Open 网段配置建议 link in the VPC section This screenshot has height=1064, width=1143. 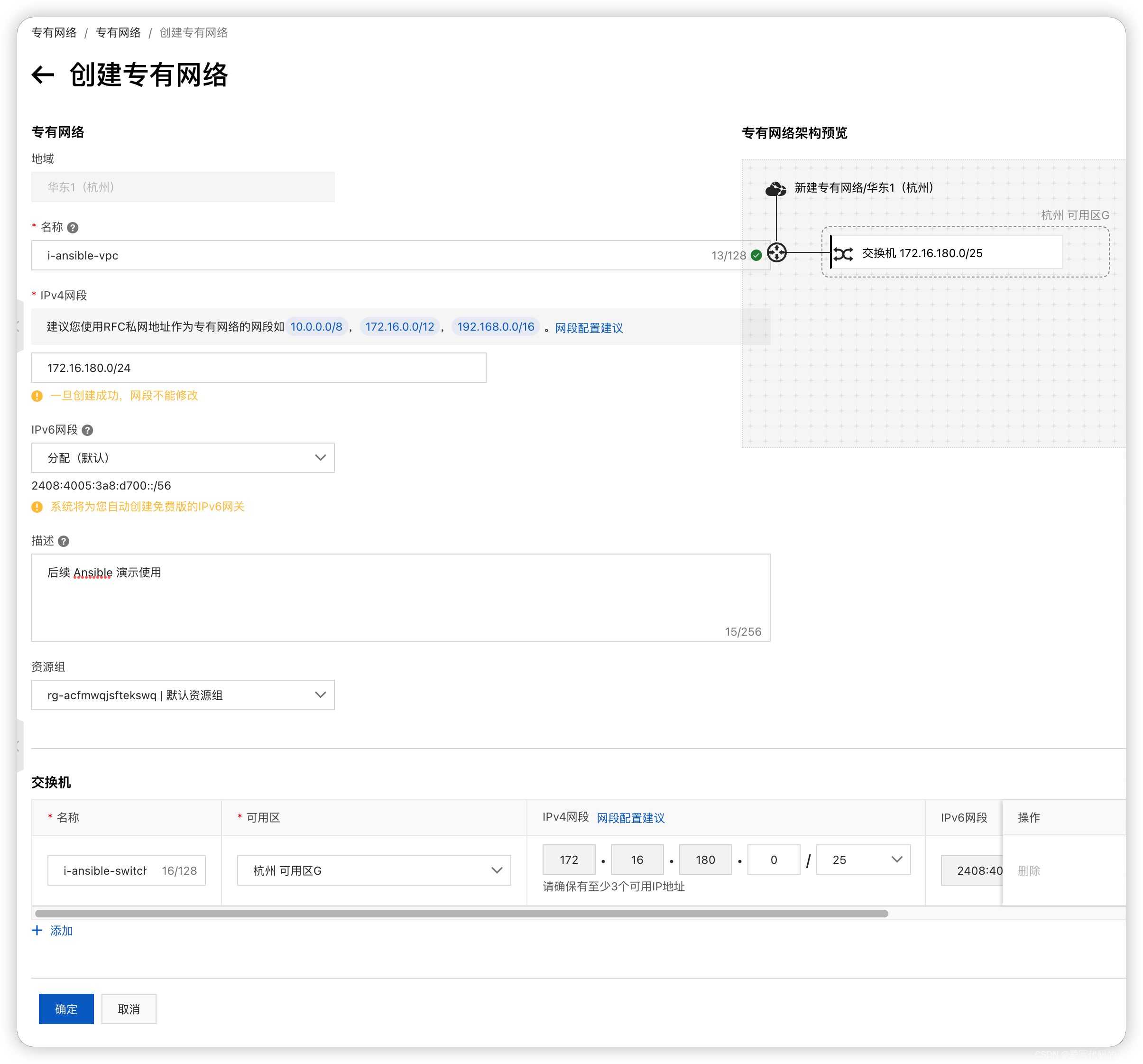tap(589, 328)
